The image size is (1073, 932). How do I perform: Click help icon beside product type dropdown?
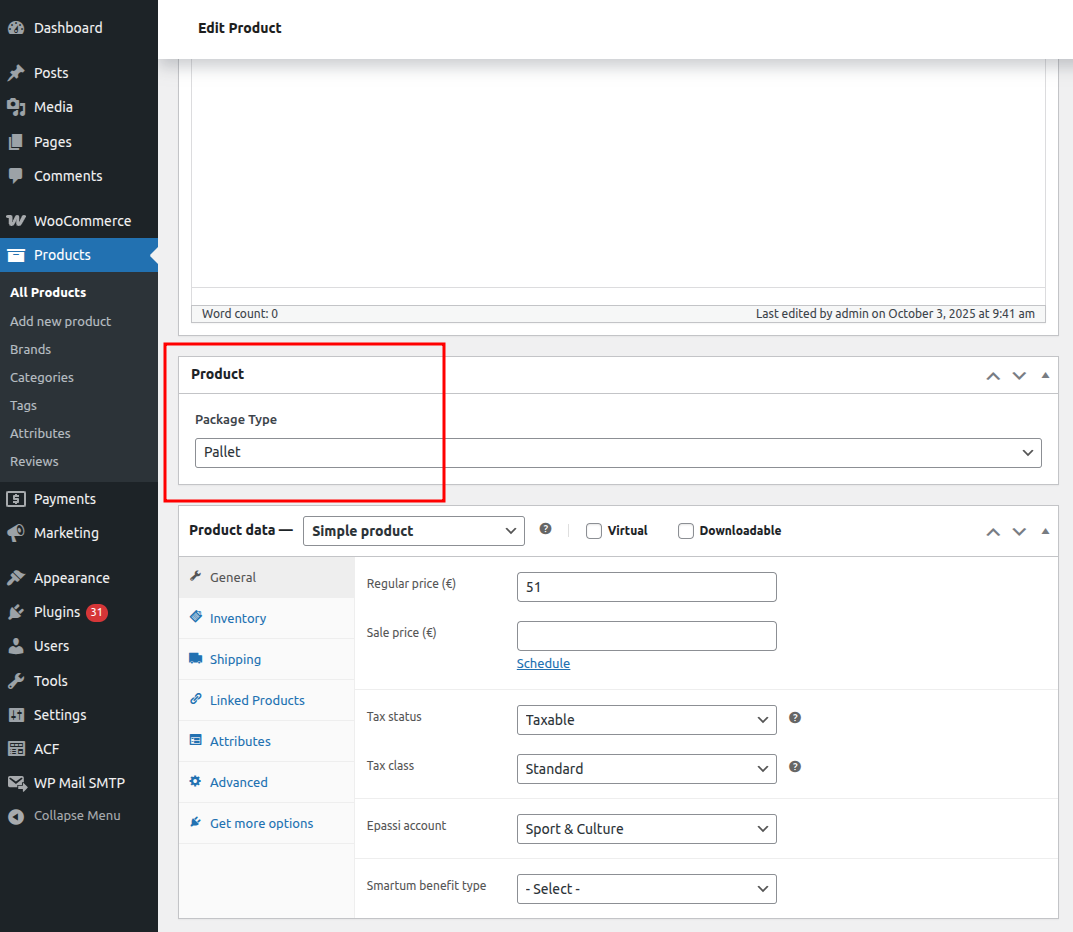pyautogui.click(x=545, y=529)
